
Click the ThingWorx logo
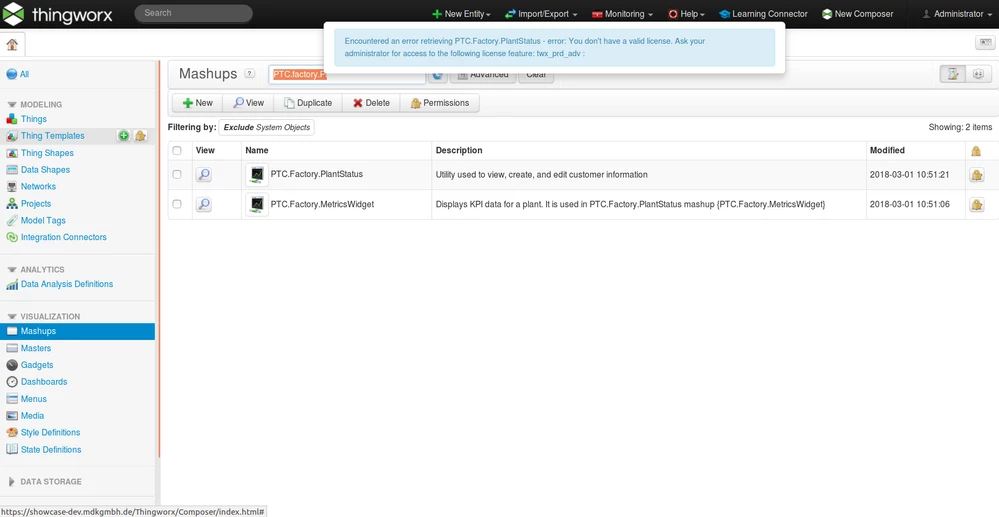click(58, 14)
